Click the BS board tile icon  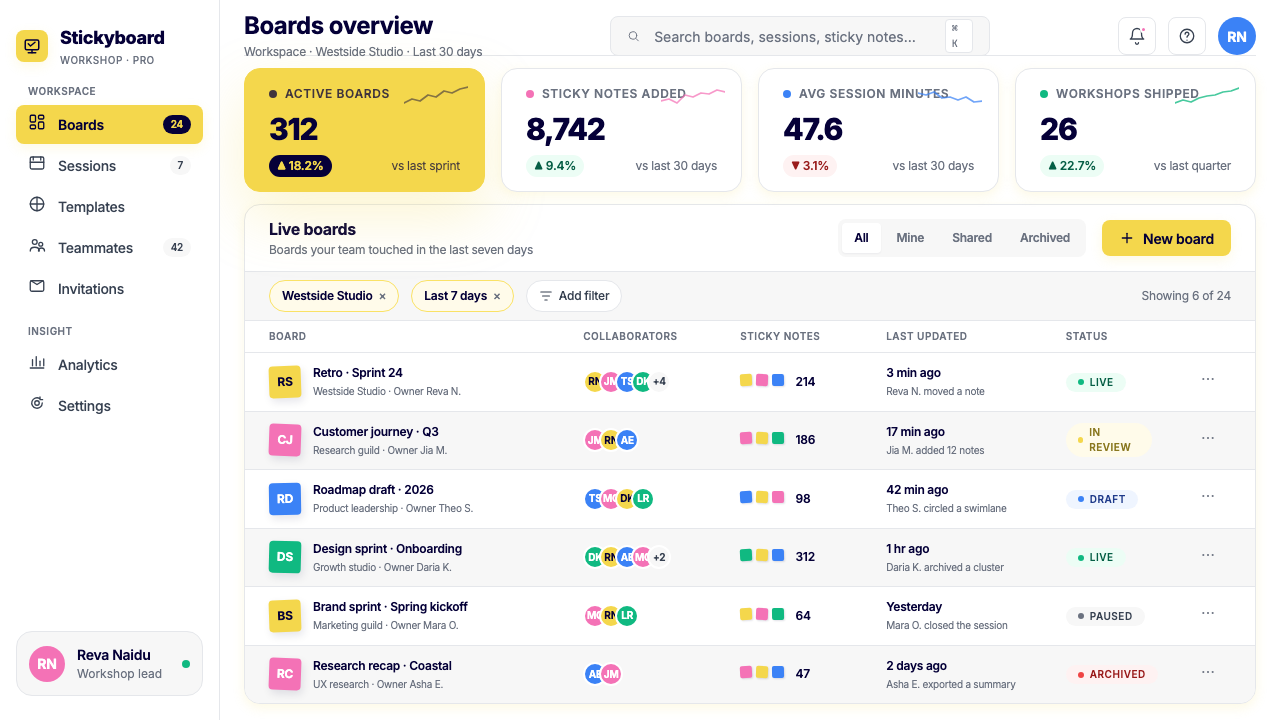point(285,616)
